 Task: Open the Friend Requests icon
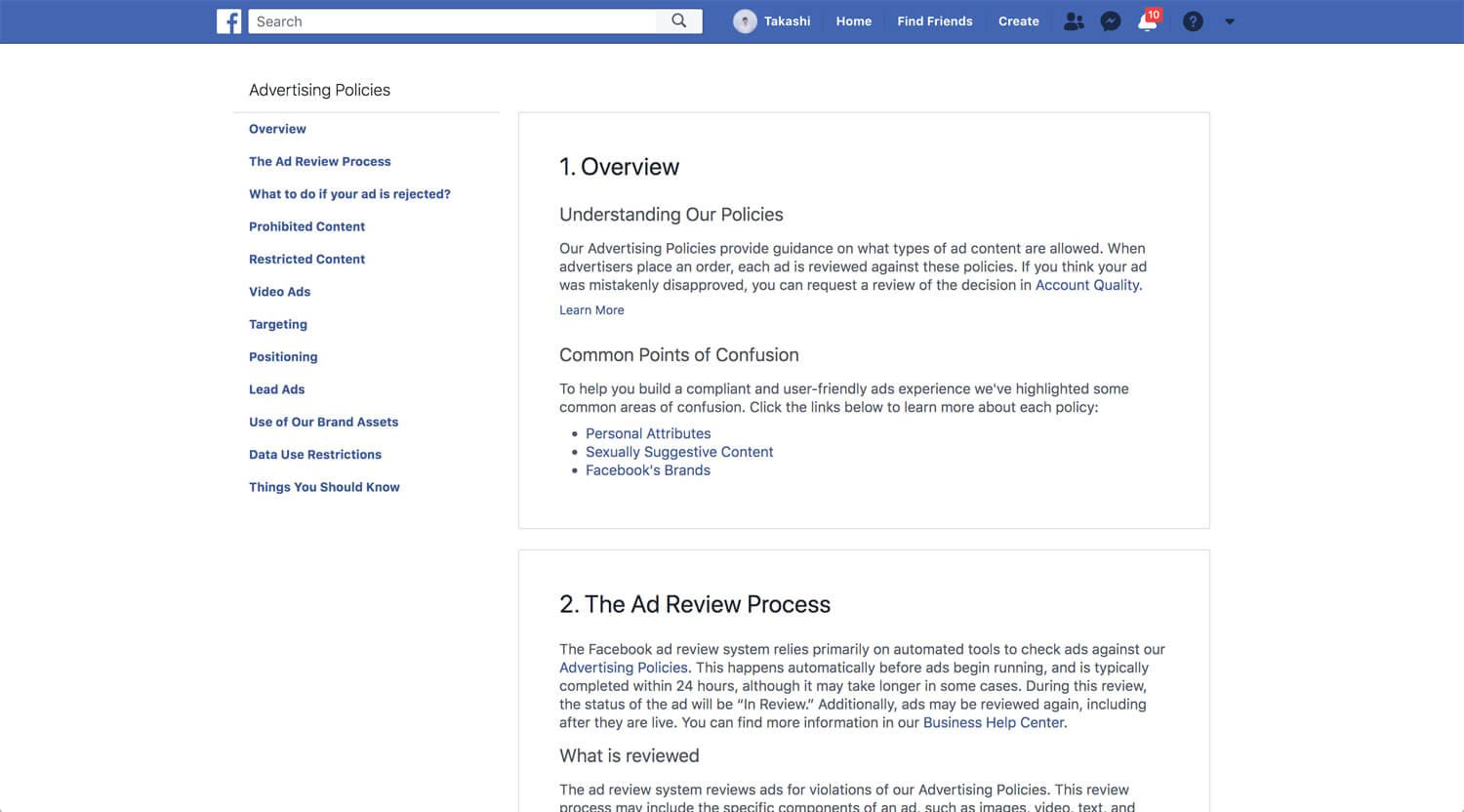[1074, 20]
